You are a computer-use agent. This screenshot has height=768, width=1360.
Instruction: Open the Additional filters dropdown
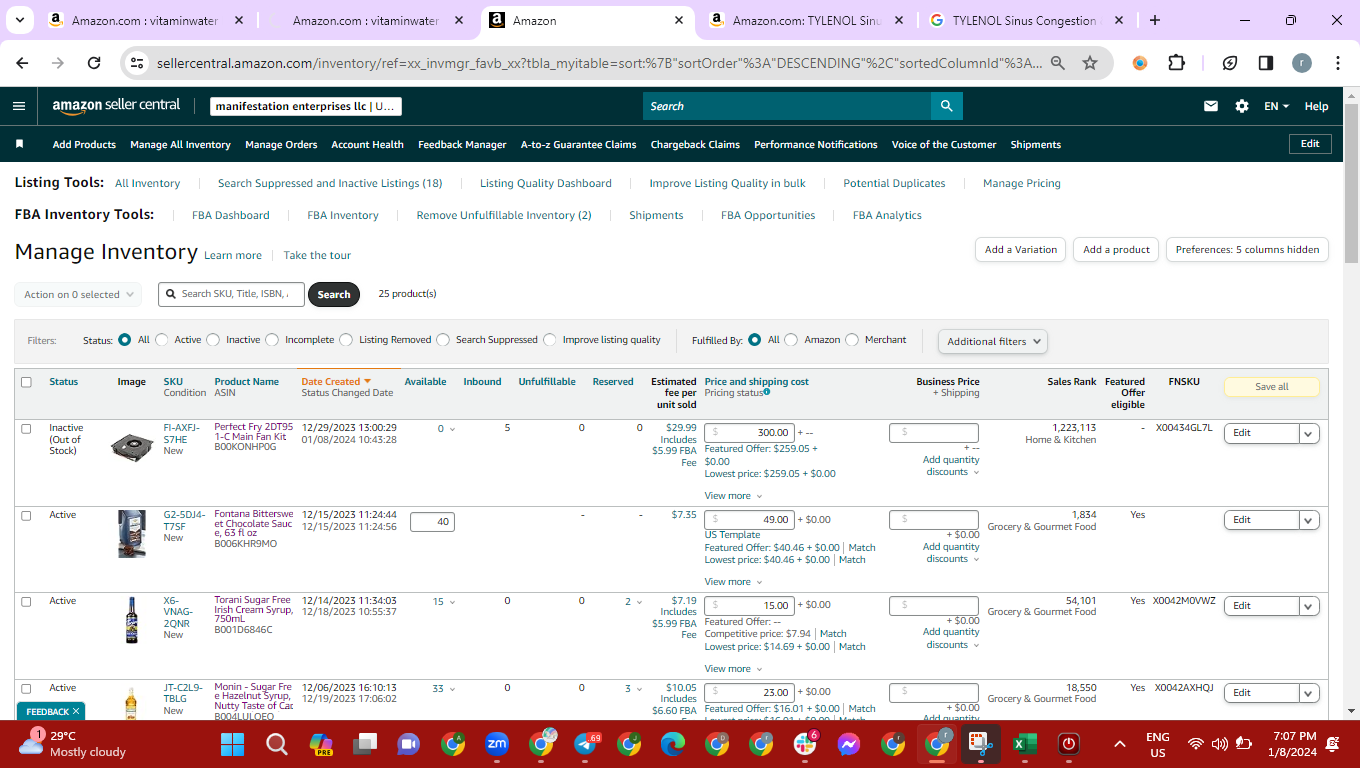point(993,341)
